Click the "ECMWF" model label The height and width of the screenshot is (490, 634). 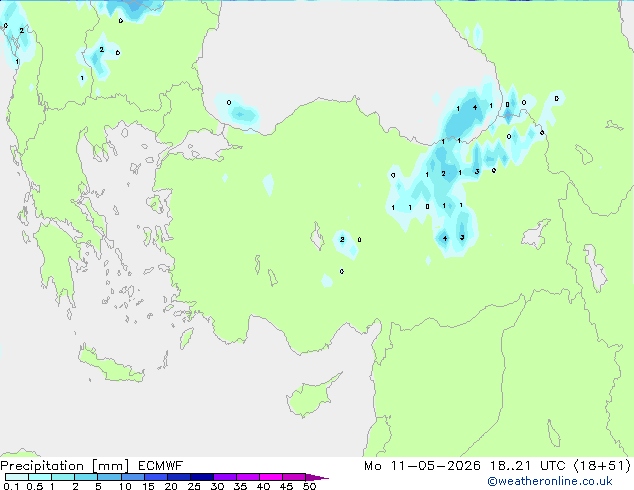coord(161,466)
